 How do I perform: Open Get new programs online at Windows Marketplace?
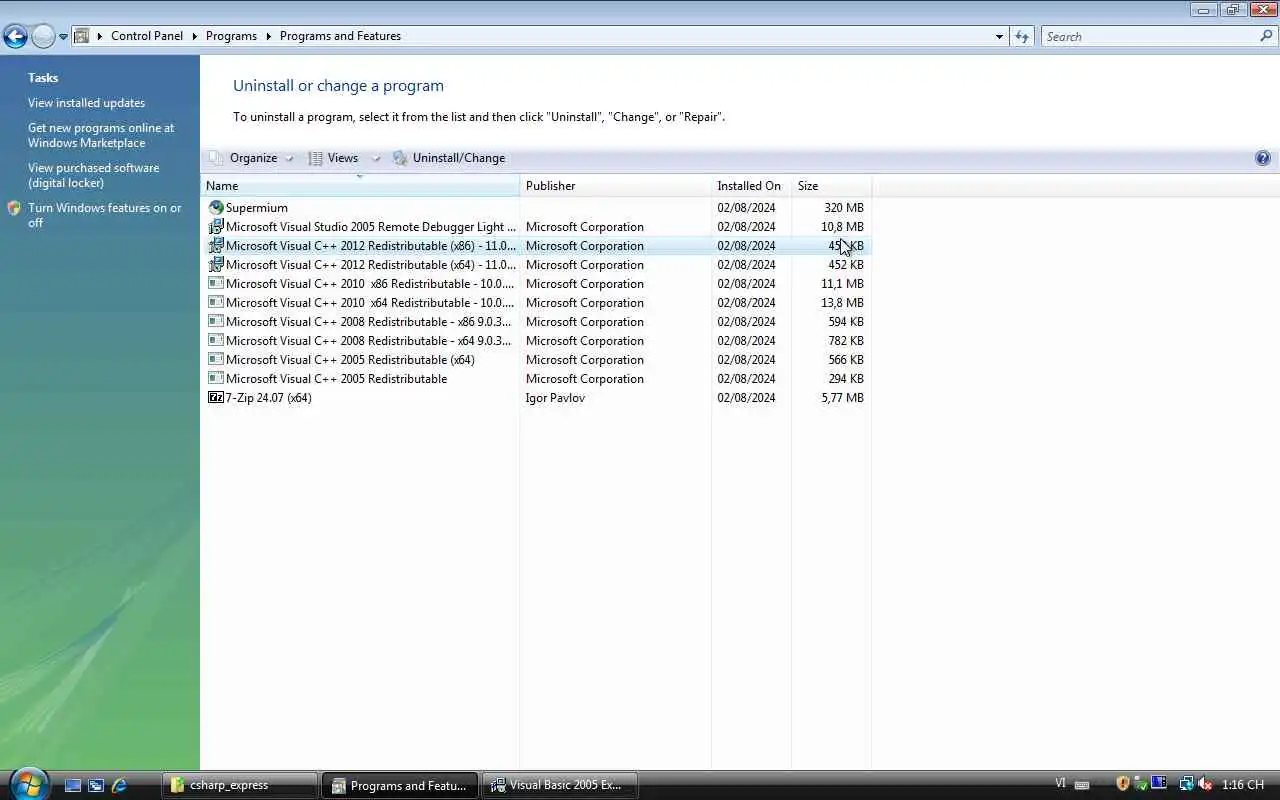pos(101,135)
